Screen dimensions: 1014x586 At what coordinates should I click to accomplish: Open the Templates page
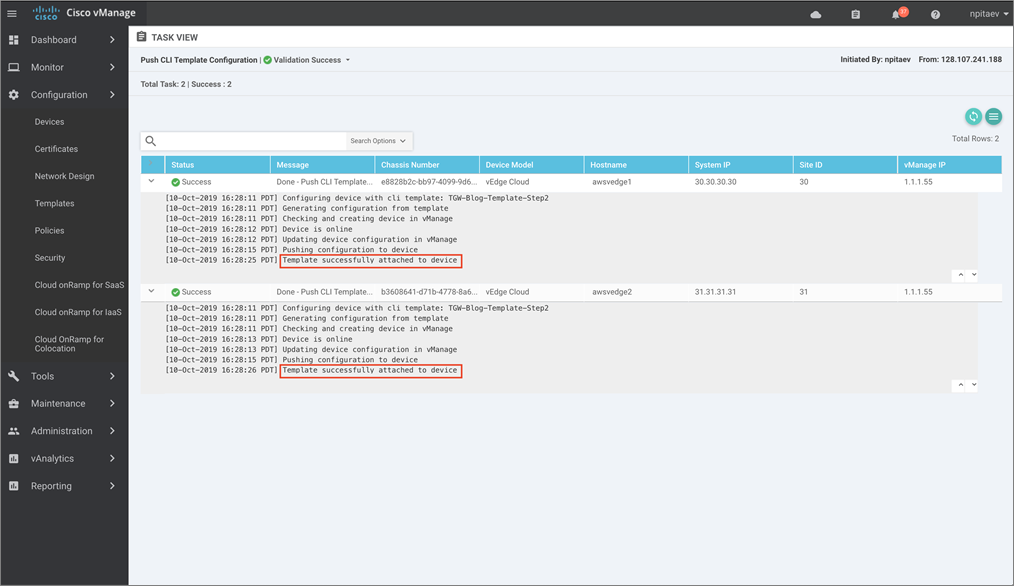tap(54, 203)
